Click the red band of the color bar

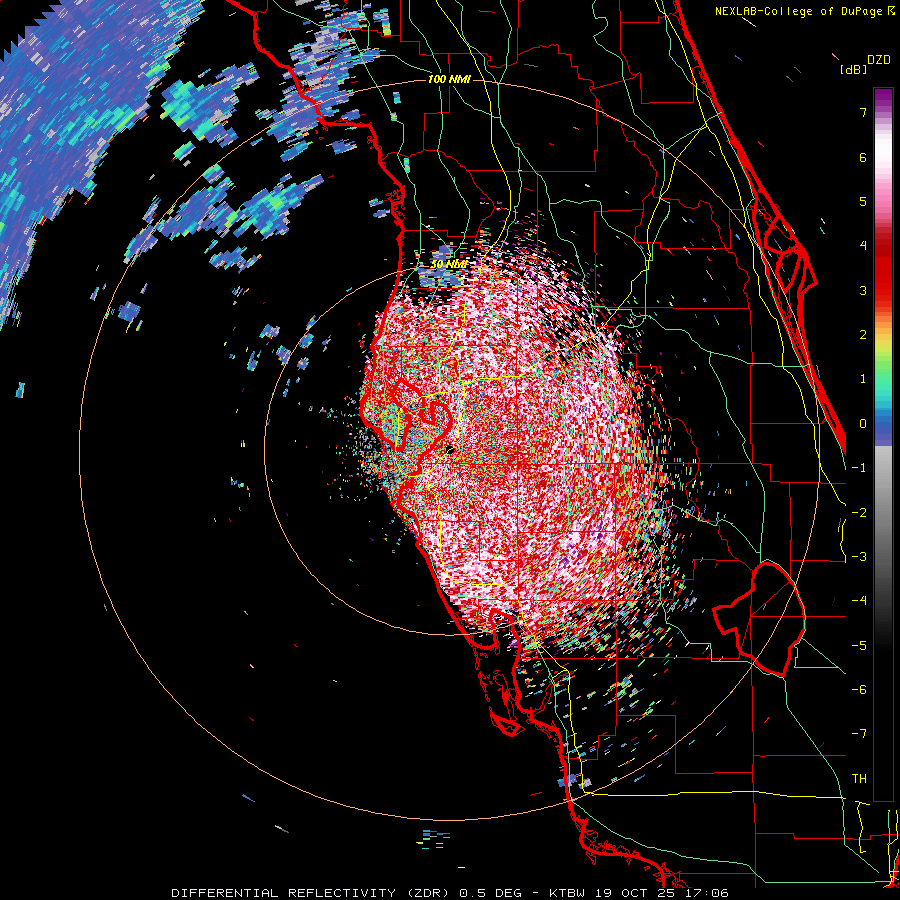coord(883,276)
